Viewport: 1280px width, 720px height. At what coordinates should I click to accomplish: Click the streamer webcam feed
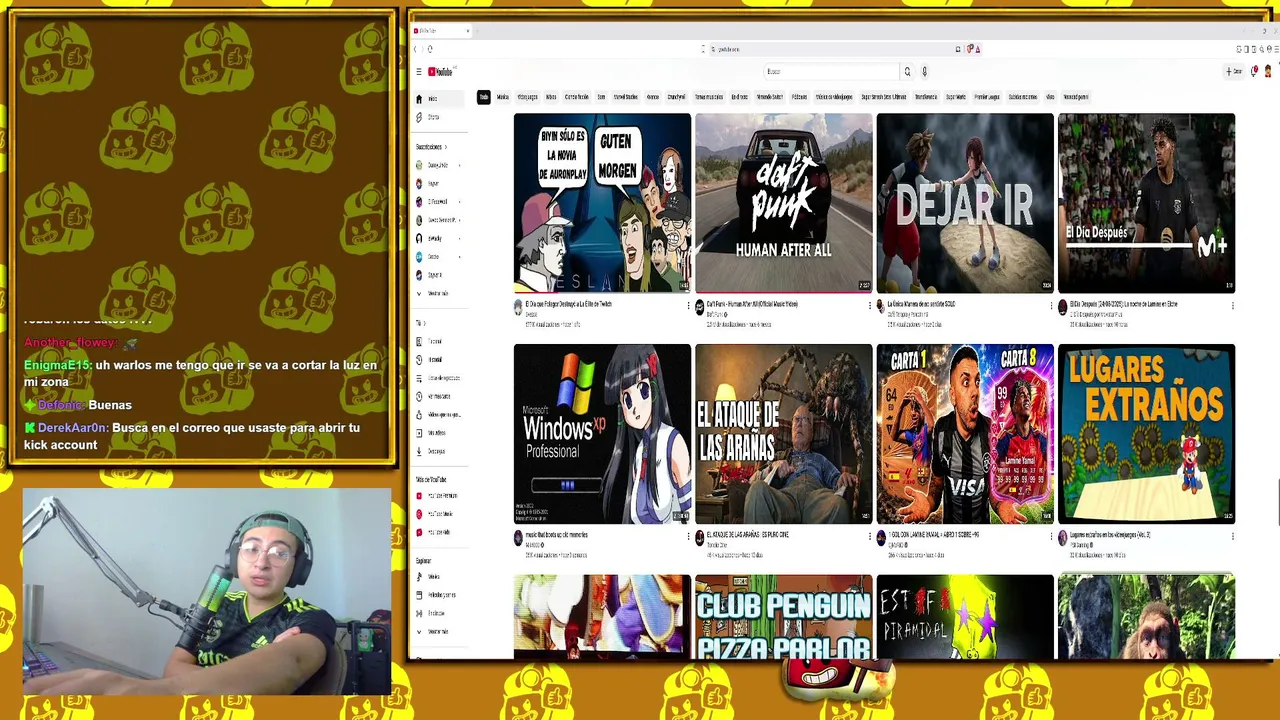tap(207, 591)
